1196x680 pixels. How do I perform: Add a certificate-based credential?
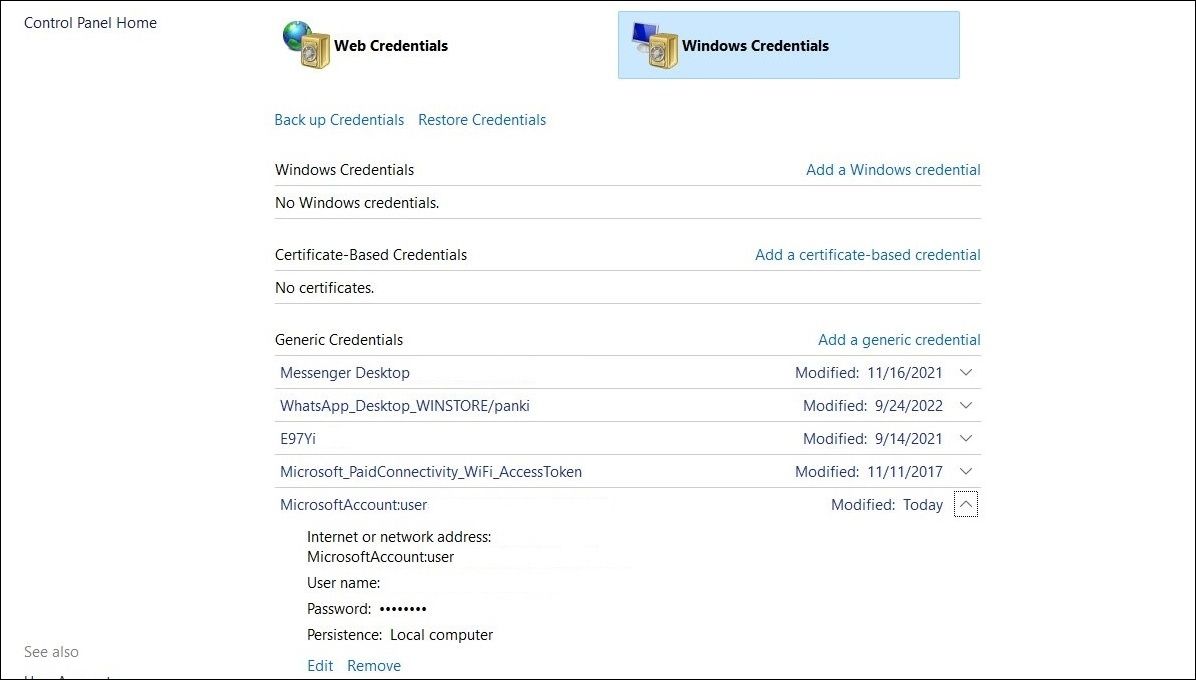click(868, 255)
